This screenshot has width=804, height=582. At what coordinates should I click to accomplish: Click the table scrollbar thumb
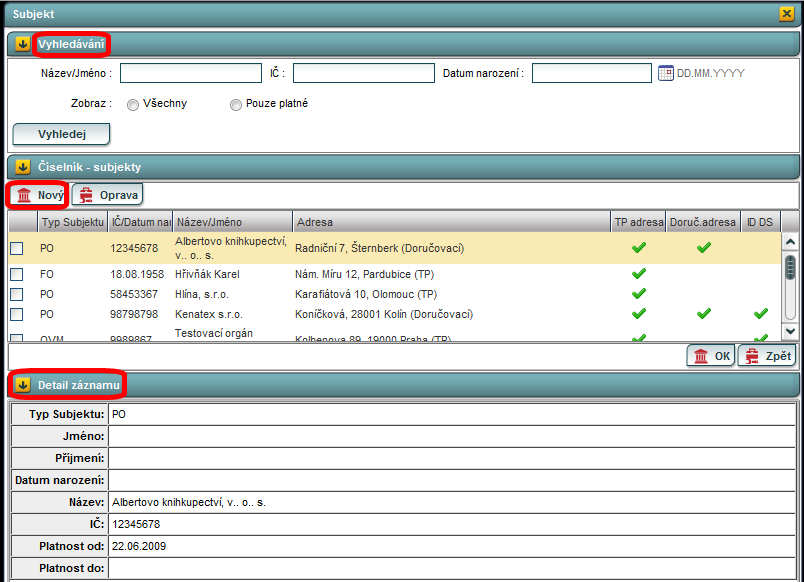coord(790,268)
